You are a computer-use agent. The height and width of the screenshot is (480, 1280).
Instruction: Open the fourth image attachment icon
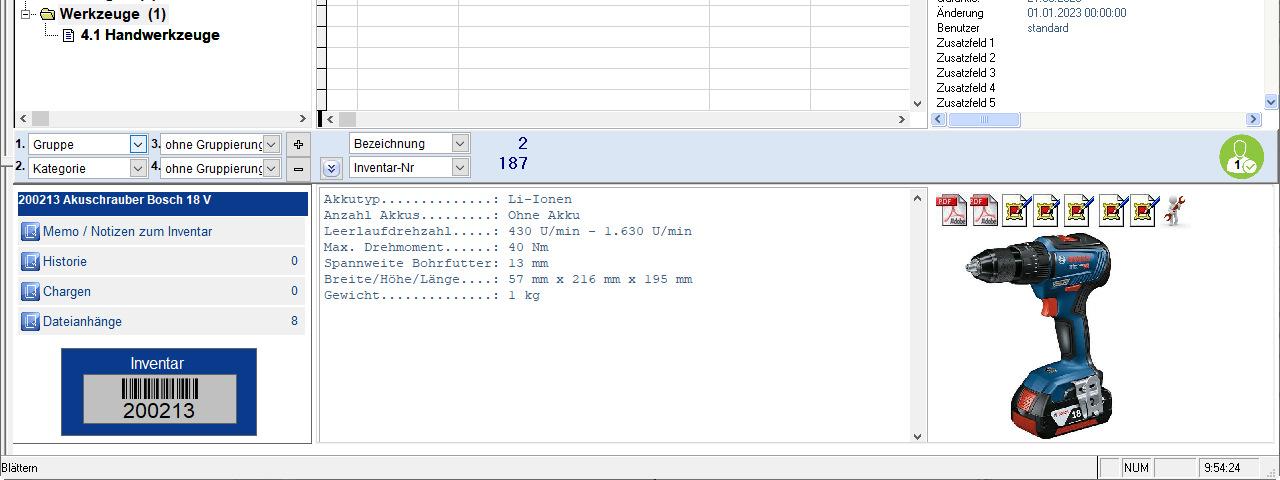click(1113, 211)
